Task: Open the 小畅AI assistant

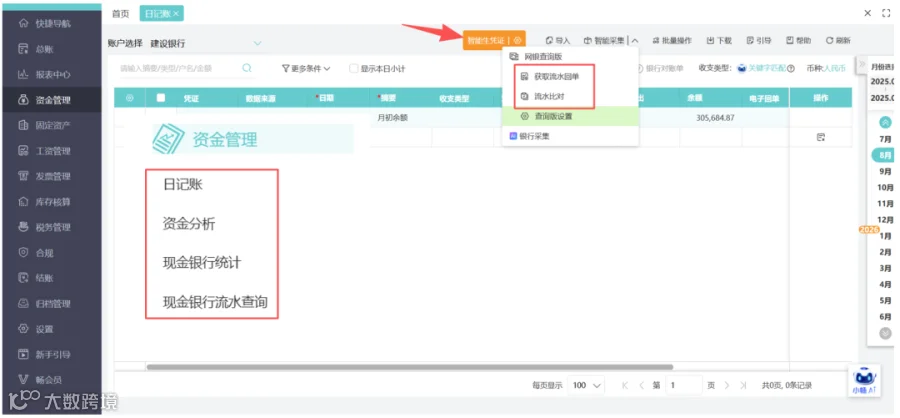Action: [864, 381]
